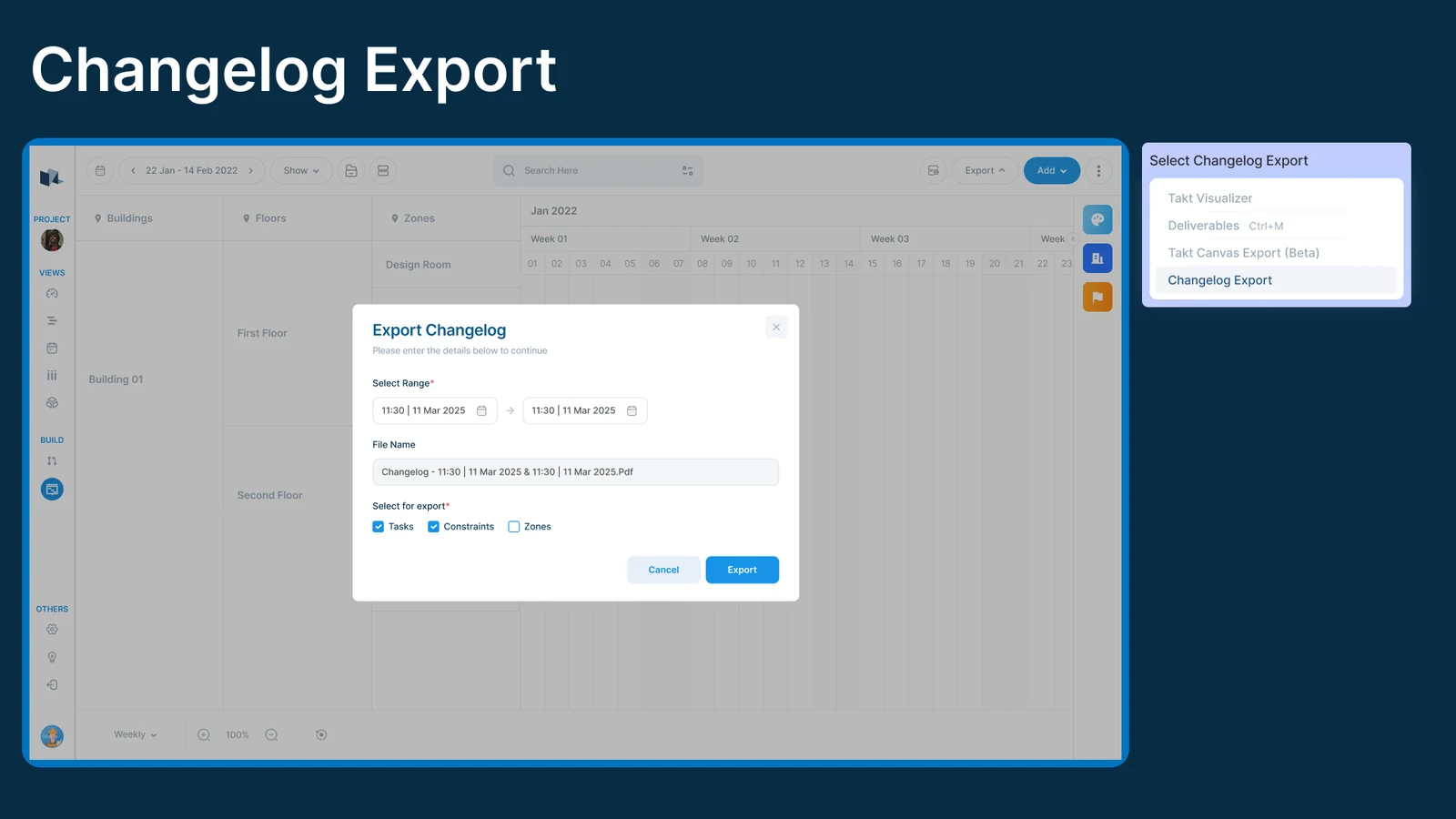The width and height of the screenshot is (1456, 819).
Task: Click the logout icon in sidebar
Action: tap(52, 684)
